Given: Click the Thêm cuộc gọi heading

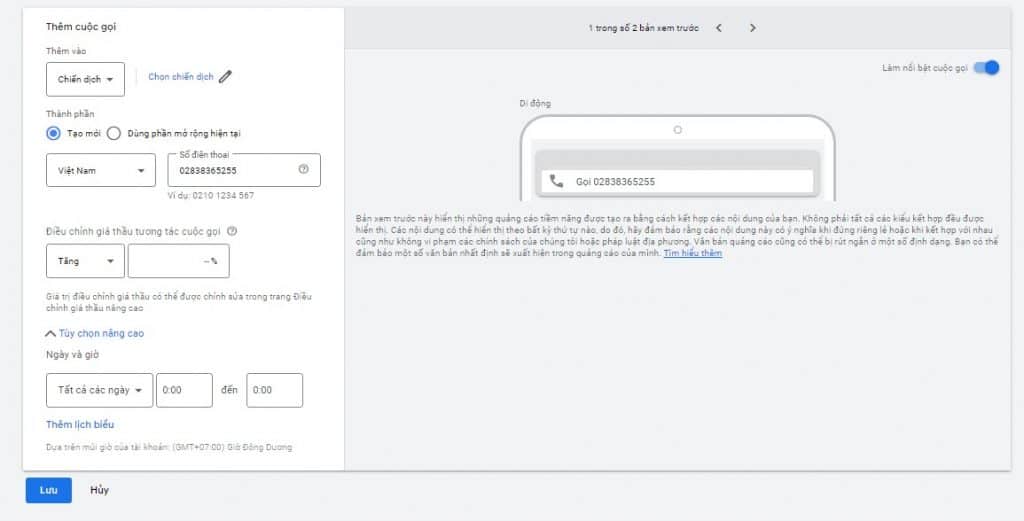Looking at the screenshot, I should pos(81,27).
